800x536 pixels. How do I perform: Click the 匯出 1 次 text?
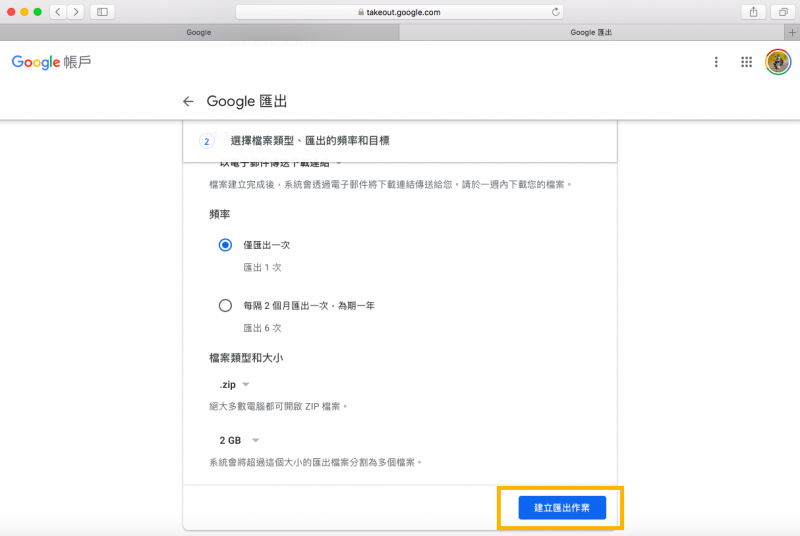[x=262, y=267]
